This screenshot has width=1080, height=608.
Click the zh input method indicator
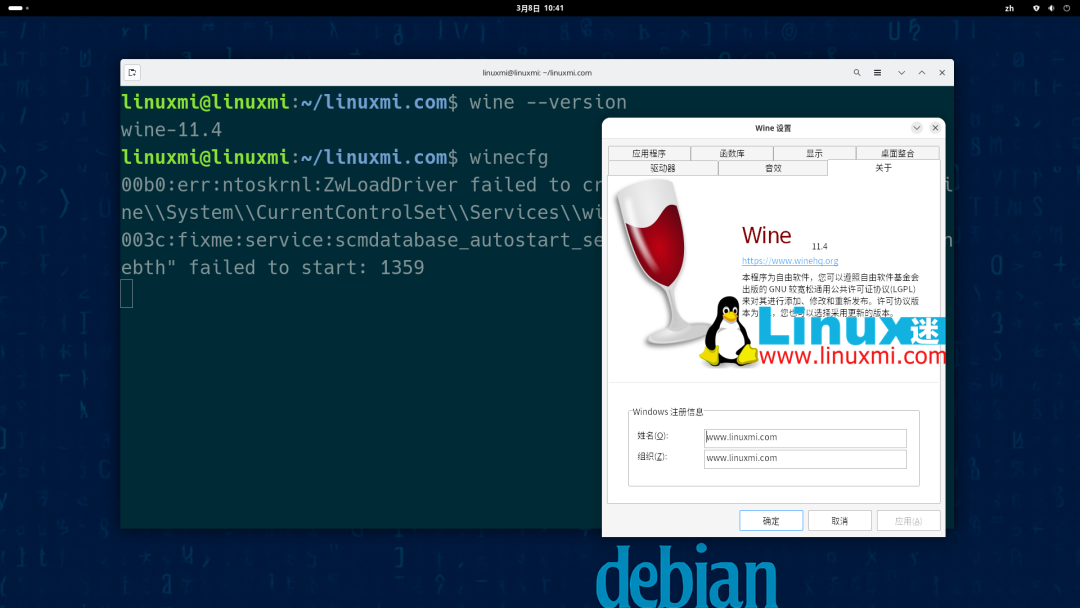coord(1009,7)
